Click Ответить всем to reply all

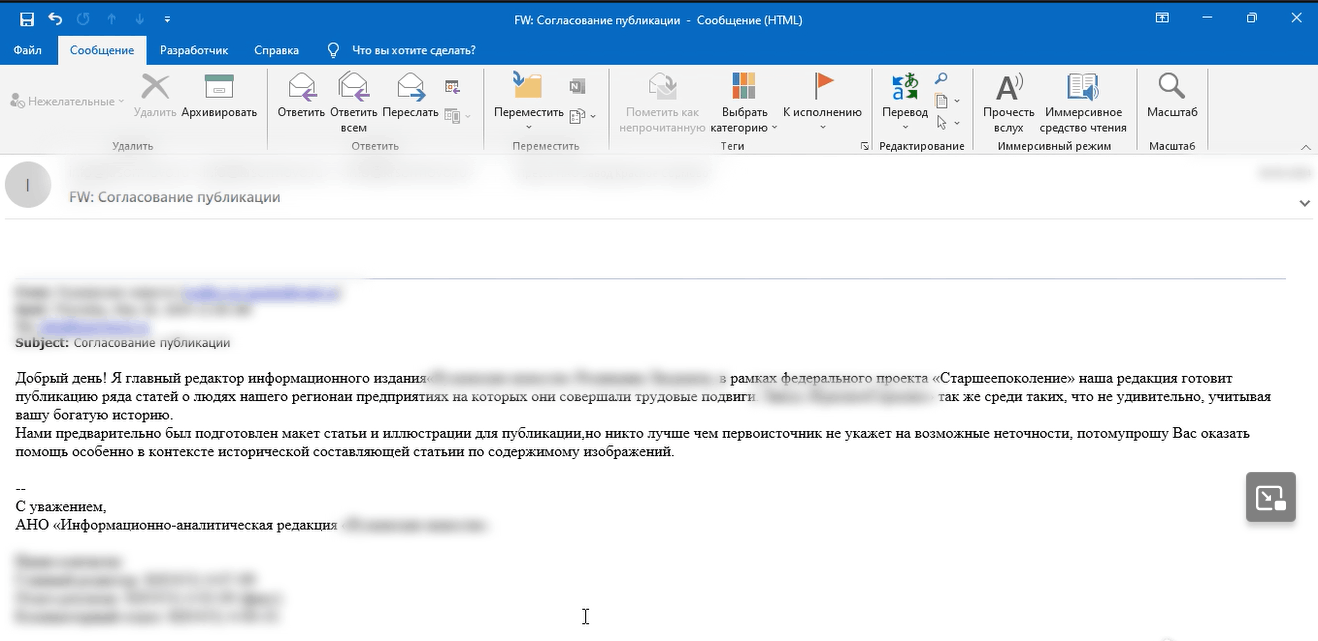354,103
